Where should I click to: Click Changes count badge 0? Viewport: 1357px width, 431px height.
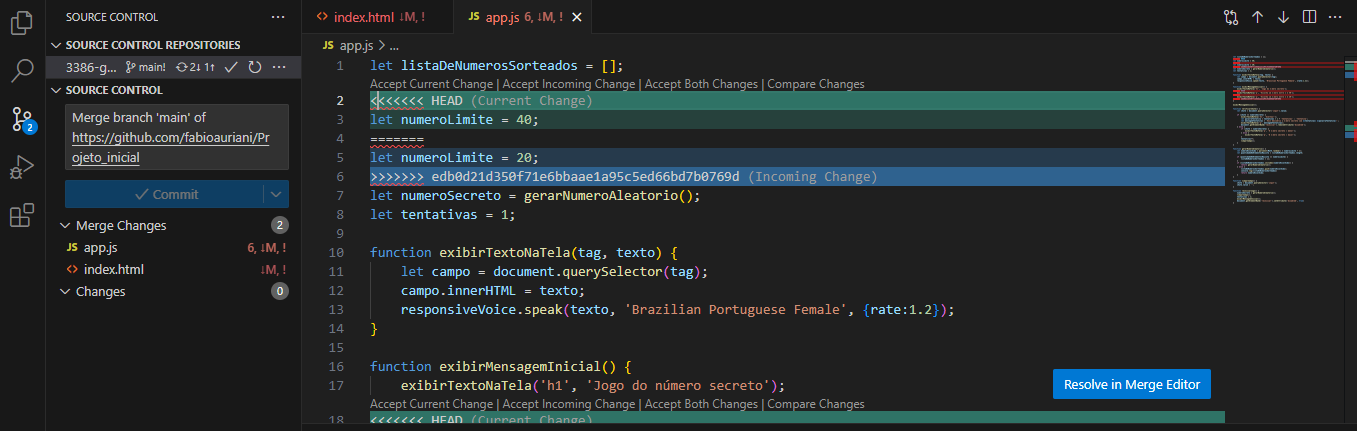coord(280,292)
